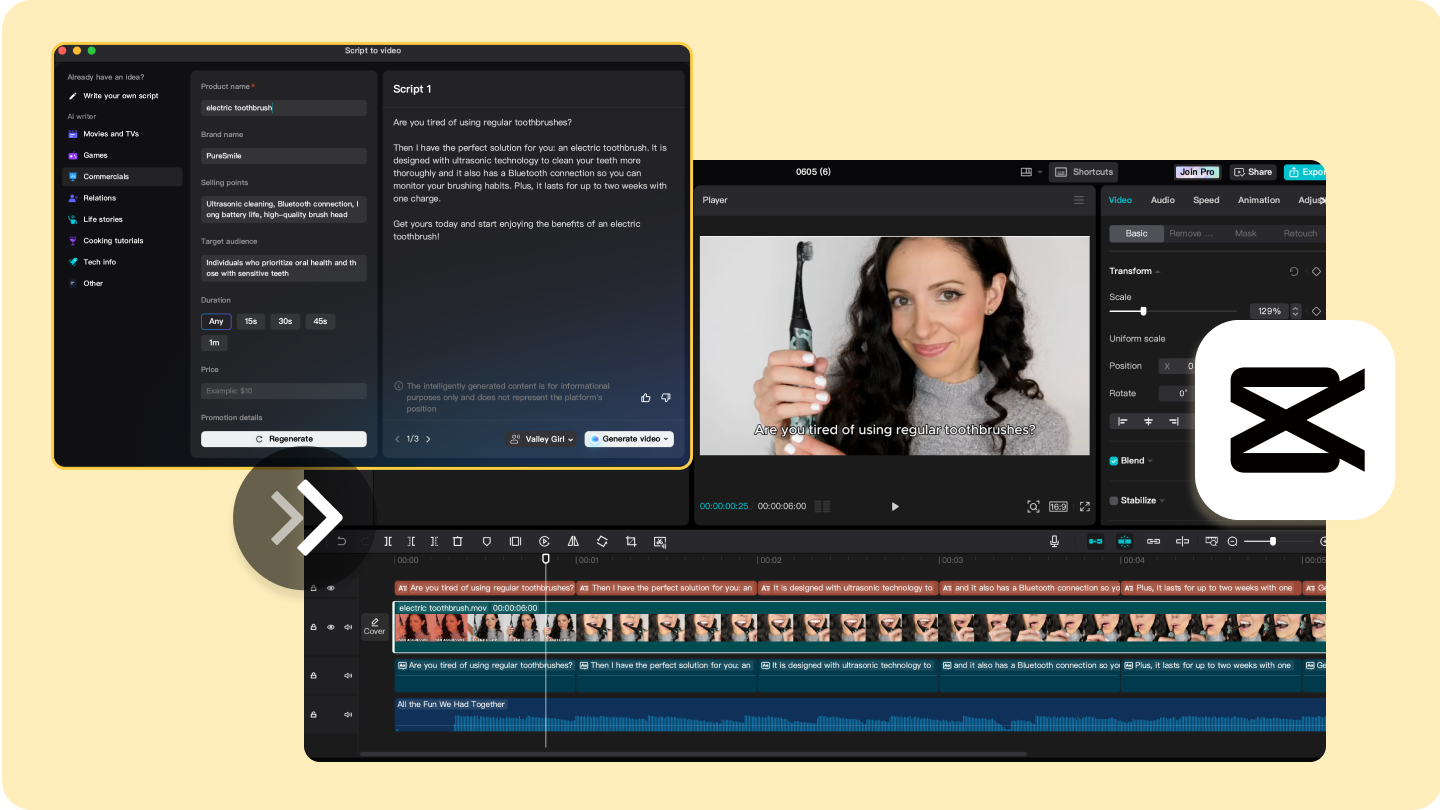Select the Rotate clip icon
Image resolution: width=1440 pixels, height=810 pixels.
[602, 541]
